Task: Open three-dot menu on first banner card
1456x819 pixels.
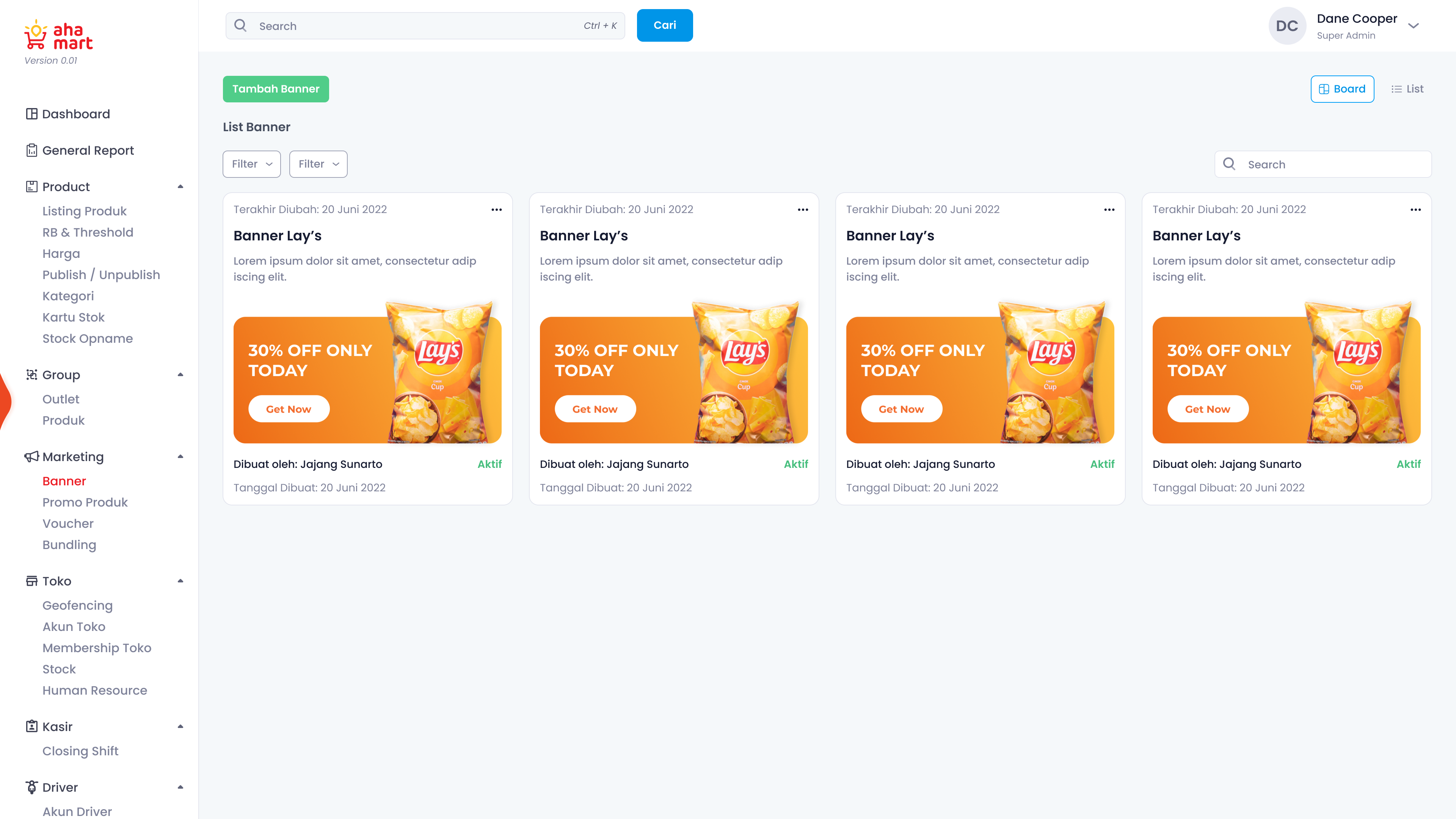Action: click(496, 210)
